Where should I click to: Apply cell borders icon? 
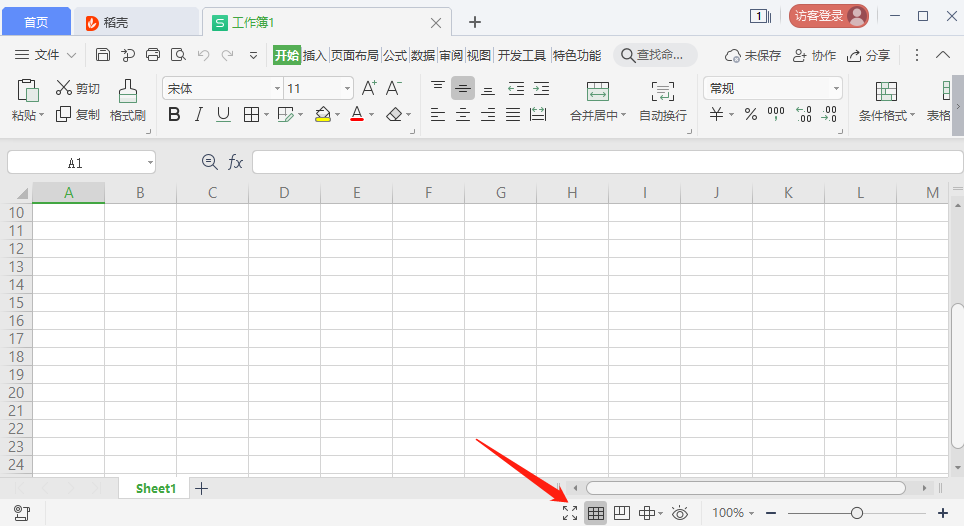click(251, 114)
